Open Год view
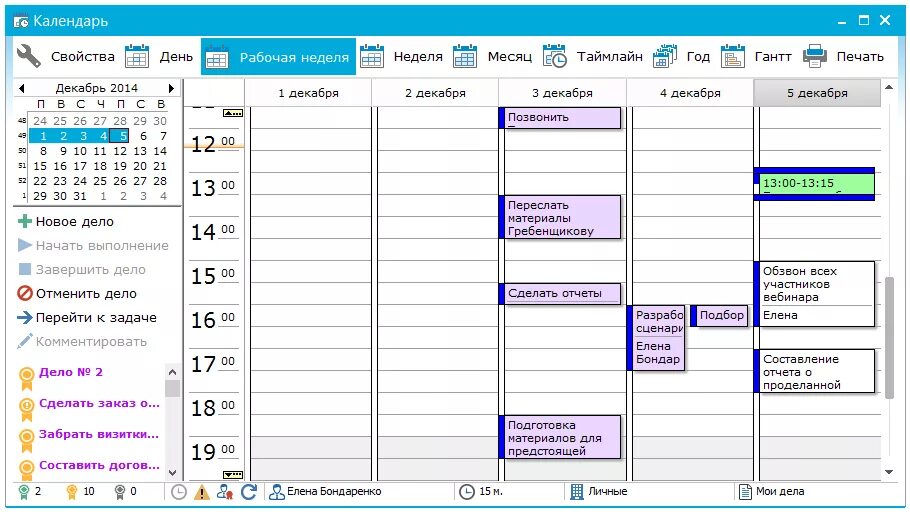The image size is (910, 512). (x=681, y=56)
